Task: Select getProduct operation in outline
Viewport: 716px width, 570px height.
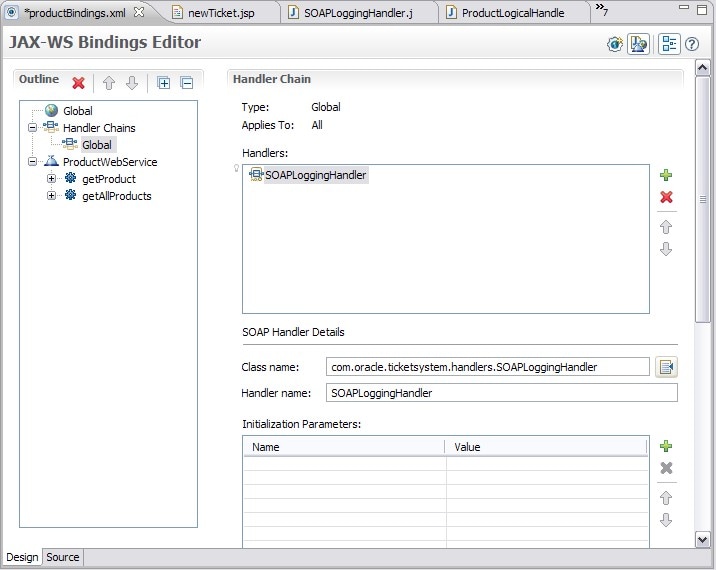Action: 109,179
